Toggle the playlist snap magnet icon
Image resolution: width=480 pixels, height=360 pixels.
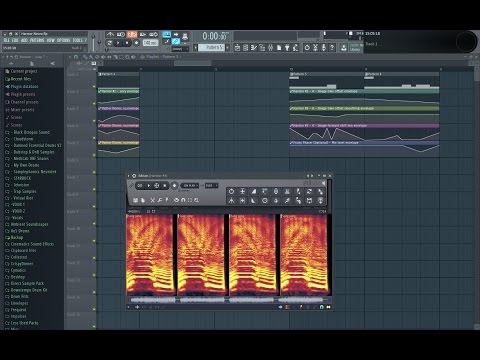click(x=76, y=57)
